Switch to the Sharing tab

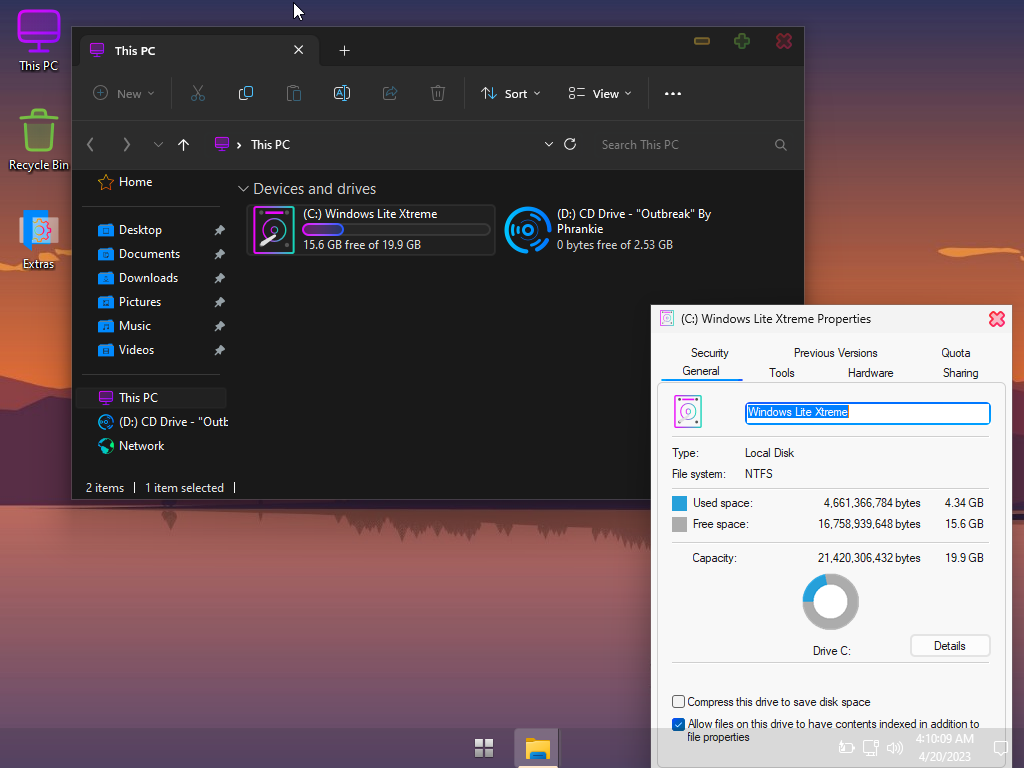960,373
